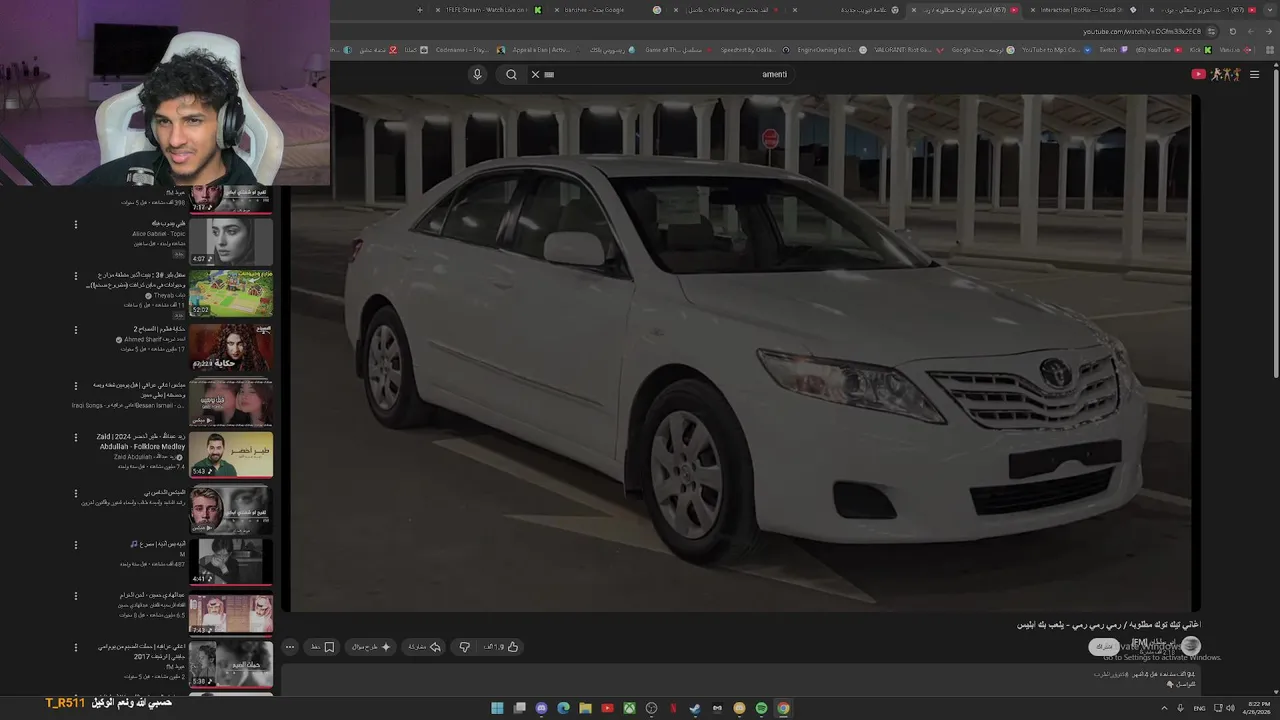This screenshot has width=1280, height=720.
Task: Expand the system tray hidden icons chevron
Action: pos(1165,708)
